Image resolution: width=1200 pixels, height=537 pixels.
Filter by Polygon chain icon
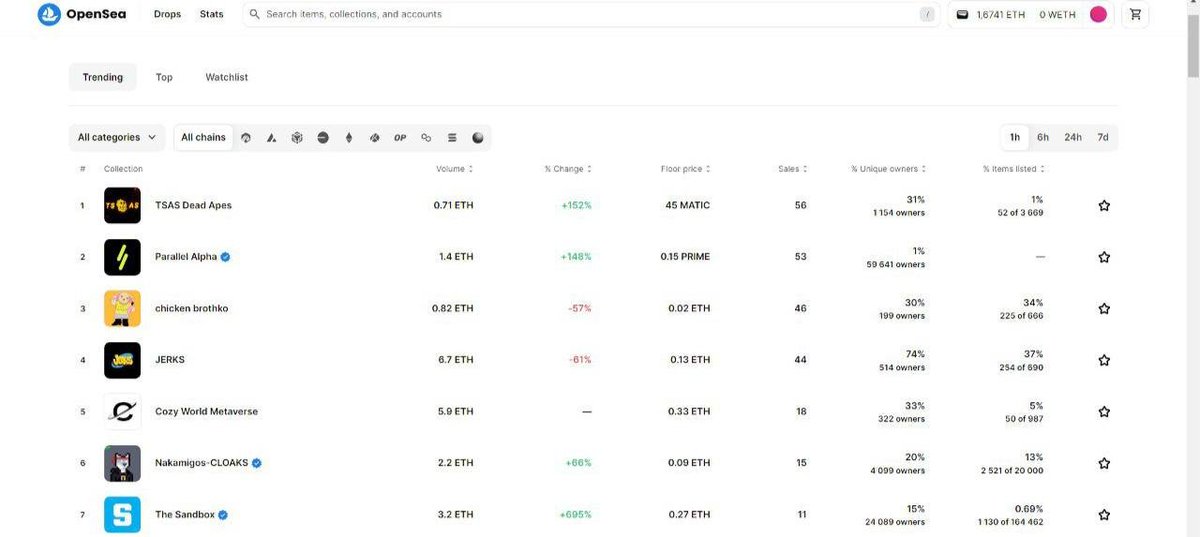tap(426, 137)
